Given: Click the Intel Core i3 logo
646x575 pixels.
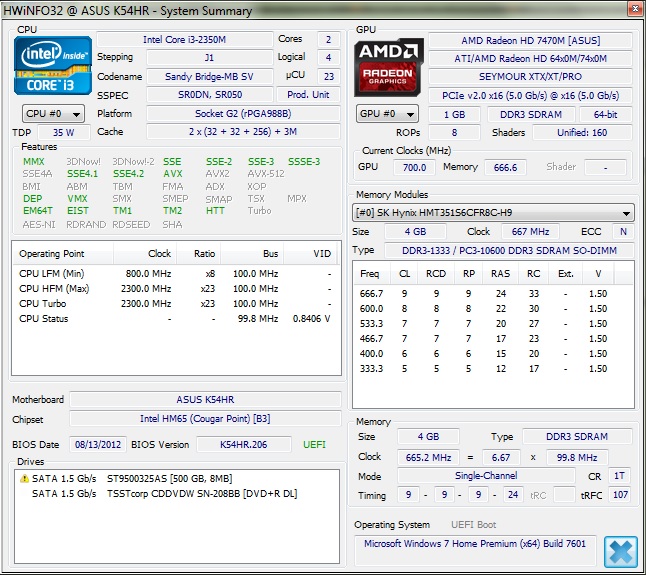Looking at the screenshot, I should pyautogui.click(x=53, y=65).
